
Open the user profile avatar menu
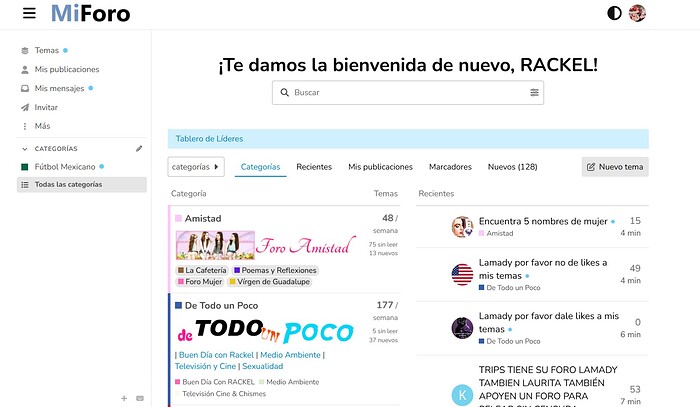(x=637, y=13)
